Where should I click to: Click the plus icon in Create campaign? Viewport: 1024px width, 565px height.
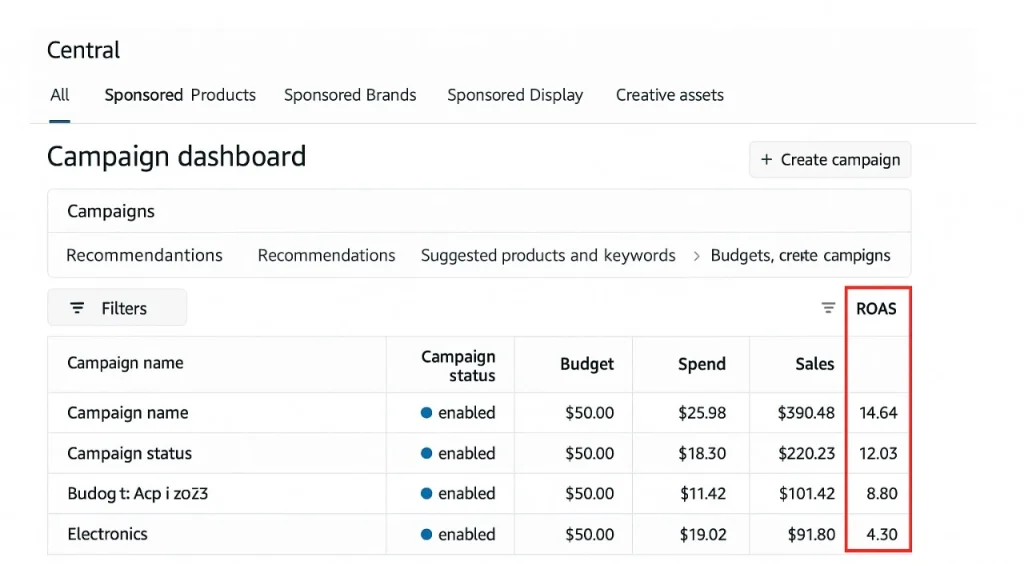coord(767,160)
